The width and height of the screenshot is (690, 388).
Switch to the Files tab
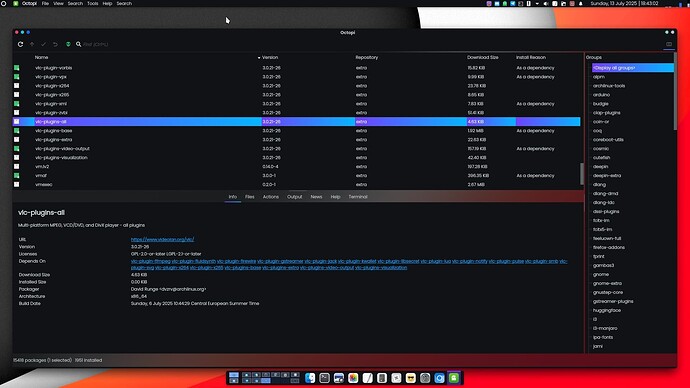pyautogui.click(x=250, y=197)
